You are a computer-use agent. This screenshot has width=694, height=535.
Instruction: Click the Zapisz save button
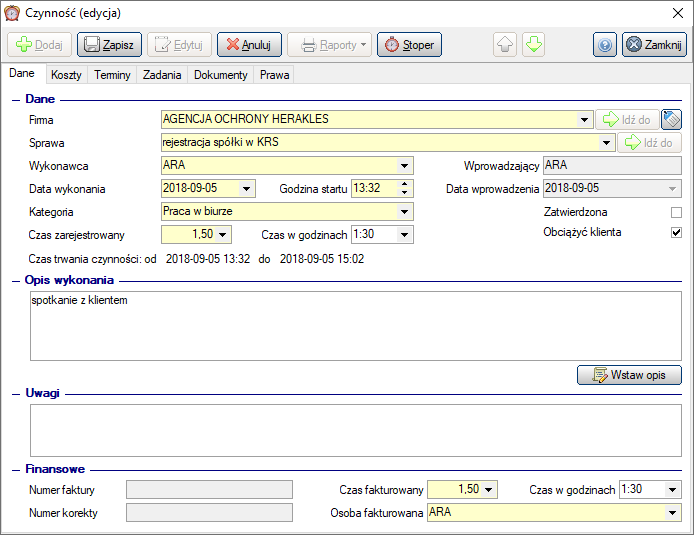[109, 45]
